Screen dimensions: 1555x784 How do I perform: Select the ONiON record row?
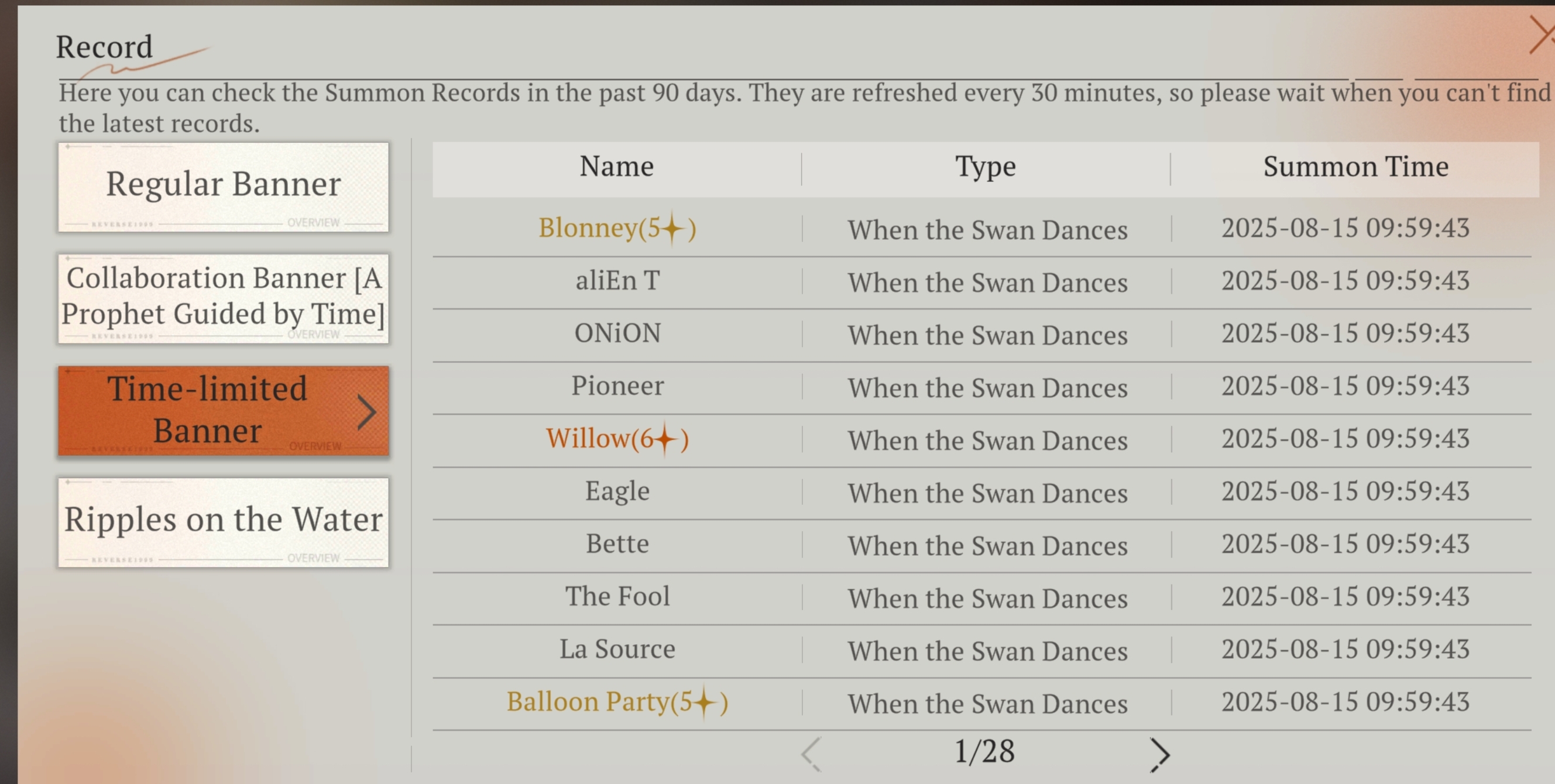coord(617,333)
